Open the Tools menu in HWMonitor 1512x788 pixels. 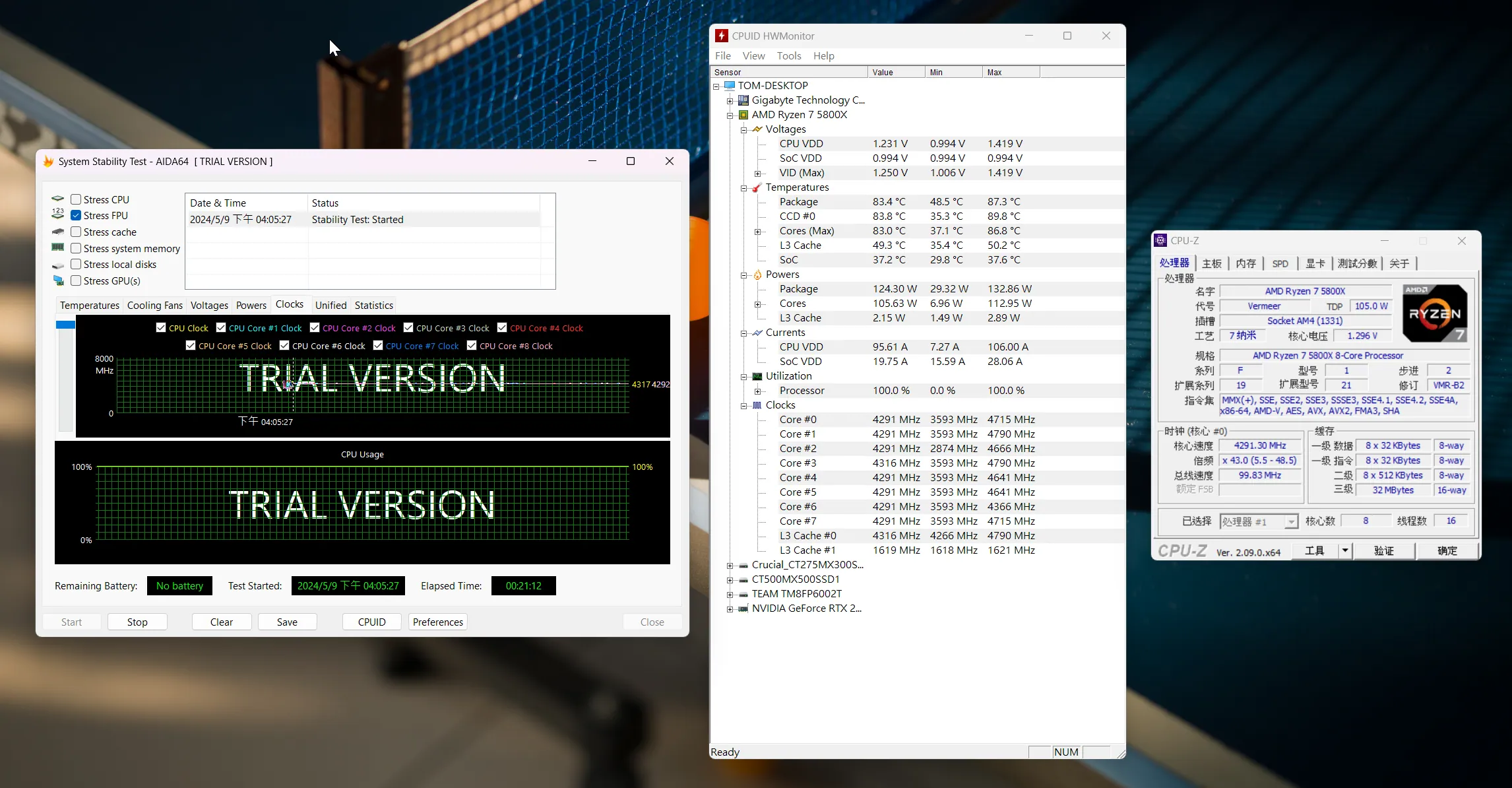tap(789, 56)
